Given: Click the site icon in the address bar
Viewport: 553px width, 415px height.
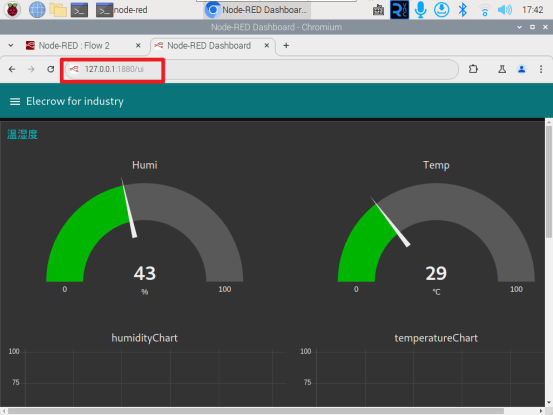Looking at the screenshot, I should coord(74,69).
